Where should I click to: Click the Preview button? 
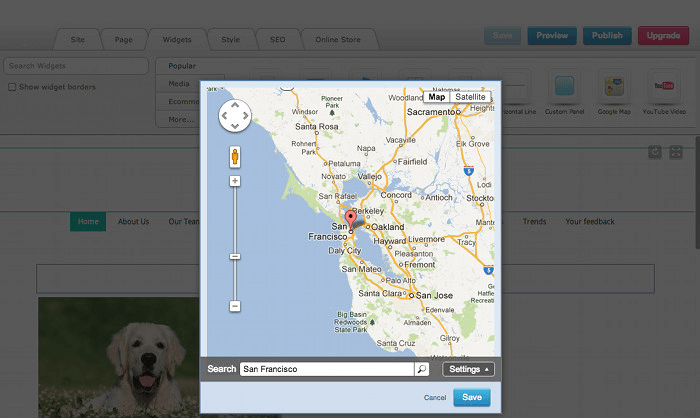click(x=552, y=36)
